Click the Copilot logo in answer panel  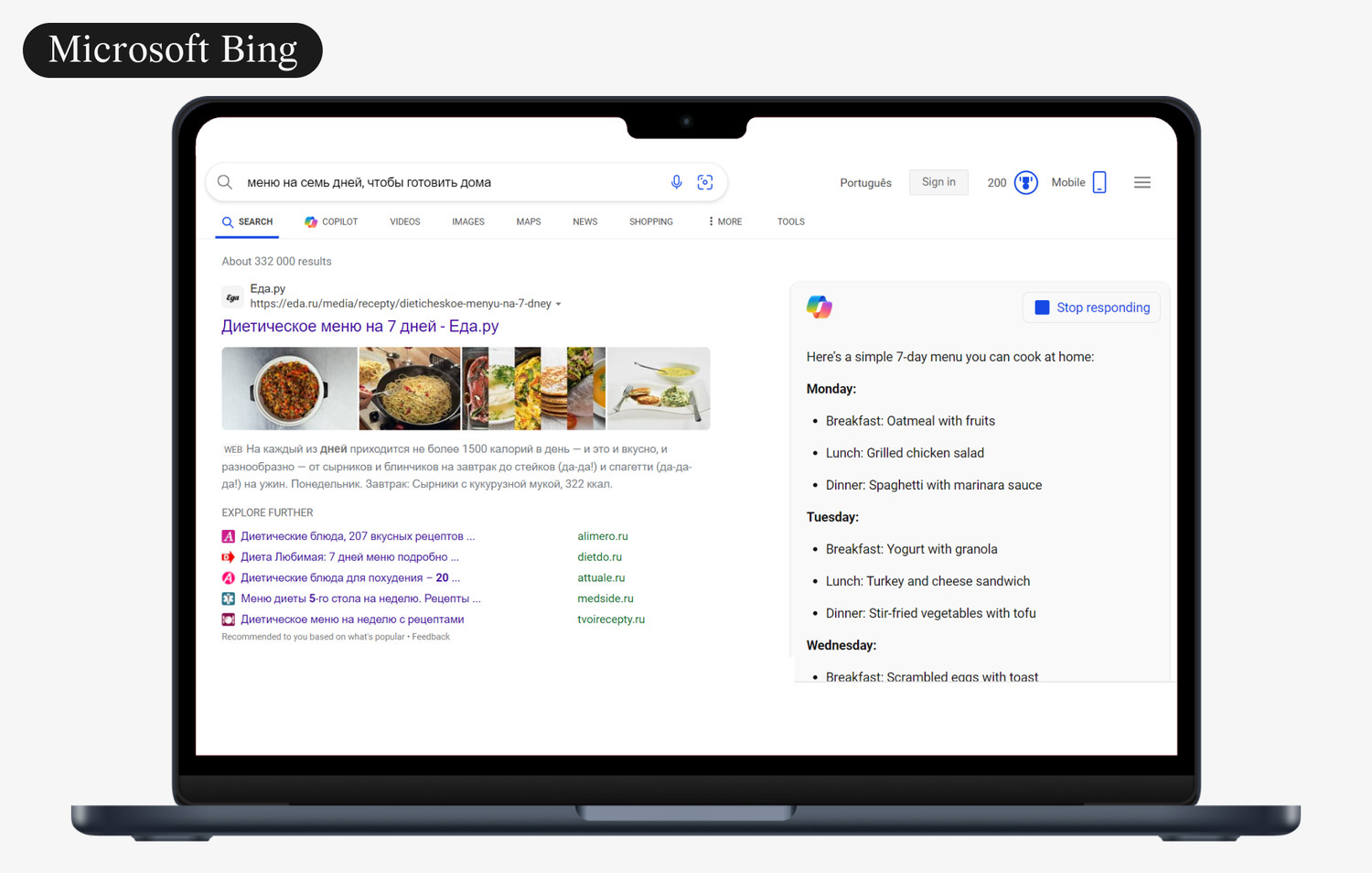click(x=819, y=307)
